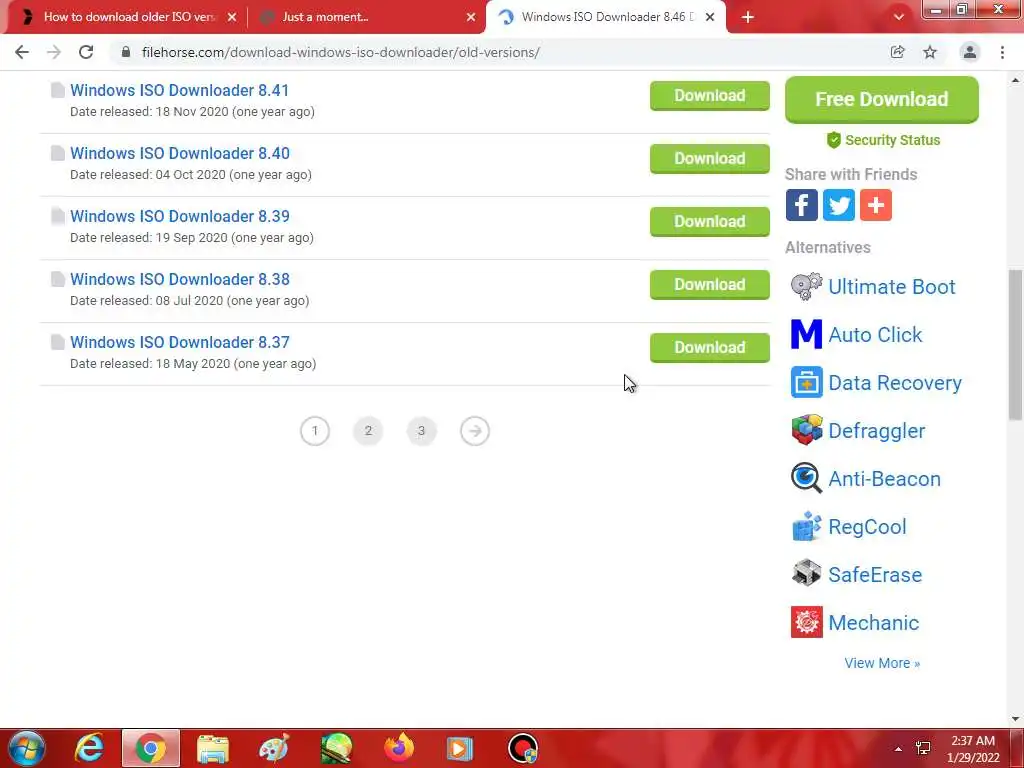The height and width of the screenshot is (768, 1024).
Task: Go to pagination page 3
Action: click(x=421, y=431)
